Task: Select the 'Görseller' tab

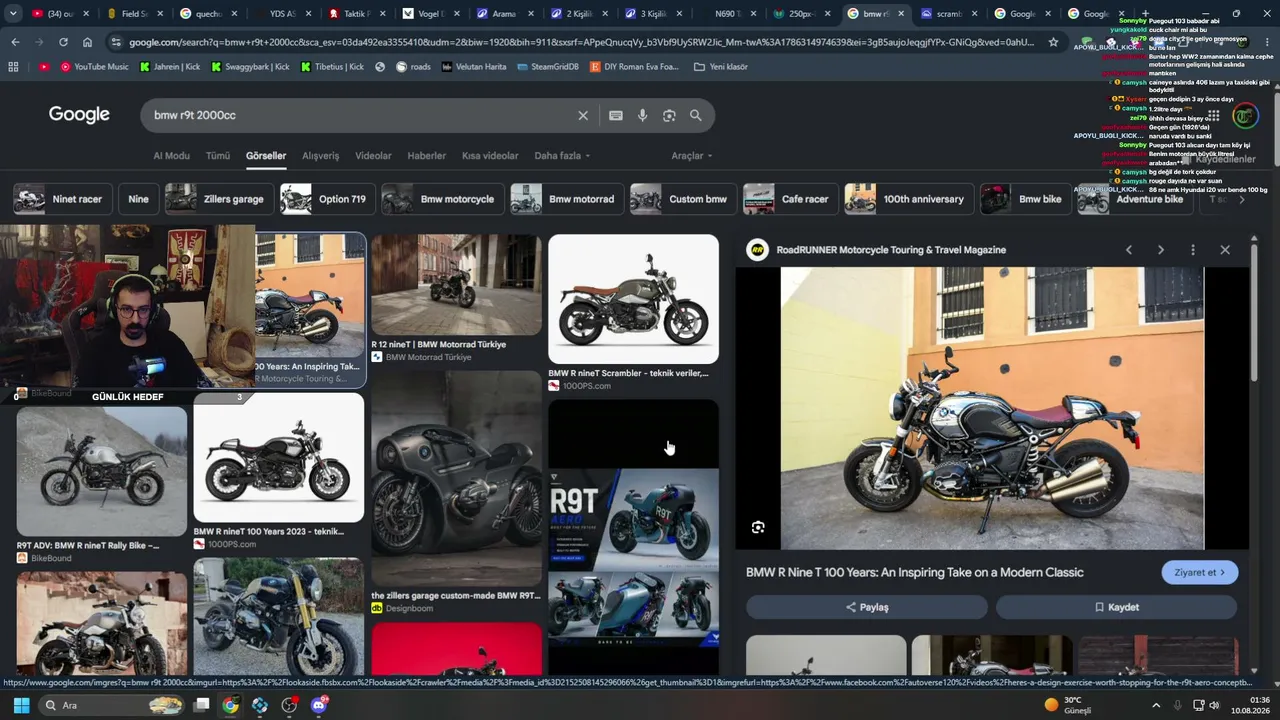Action: 266,156
